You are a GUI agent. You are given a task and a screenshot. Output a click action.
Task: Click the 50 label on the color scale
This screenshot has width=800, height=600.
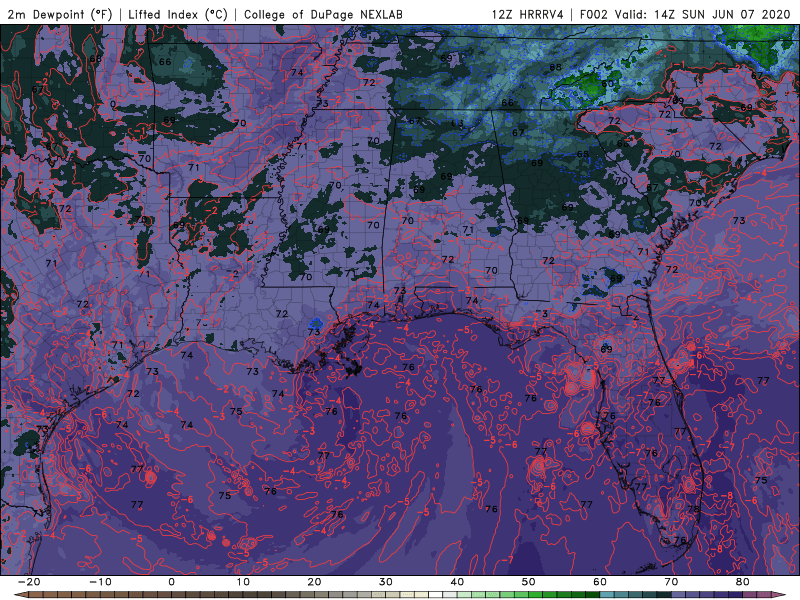click(x=529, y=582)
